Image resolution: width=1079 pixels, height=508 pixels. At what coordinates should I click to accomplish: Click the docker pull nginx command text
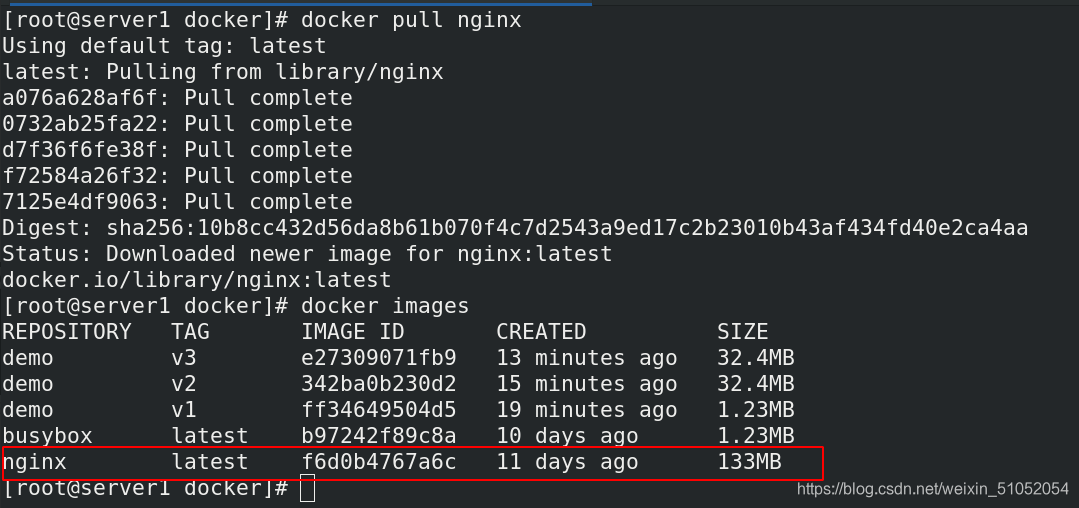[411, 21]
